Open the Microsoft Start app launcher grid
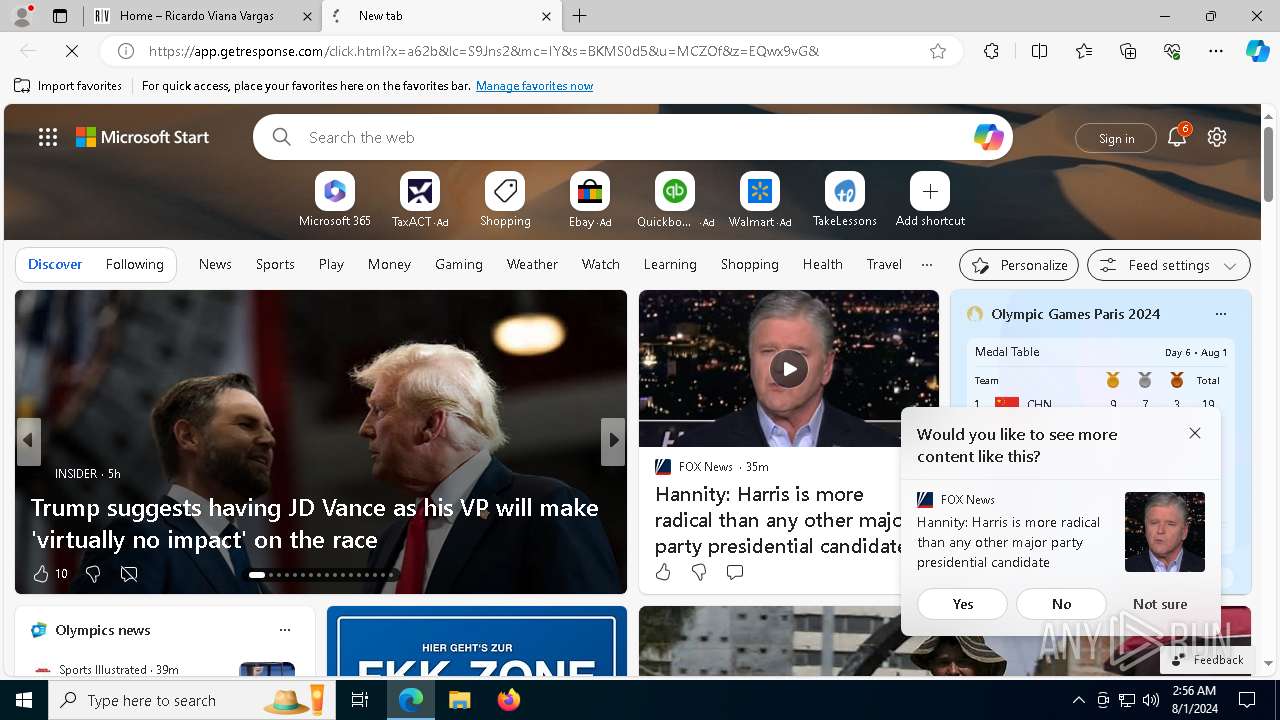Image resolution: width=1280 pixels, height=720 pixels. [48, 137]
